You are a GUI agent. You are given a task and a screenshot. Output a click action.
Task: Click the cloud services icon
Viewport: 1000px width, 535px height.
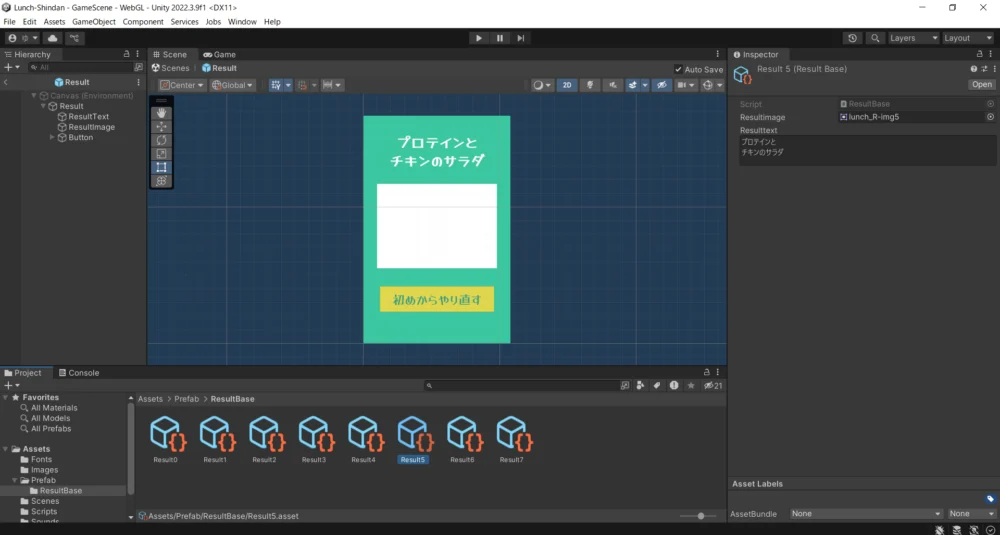coord(53,38)
